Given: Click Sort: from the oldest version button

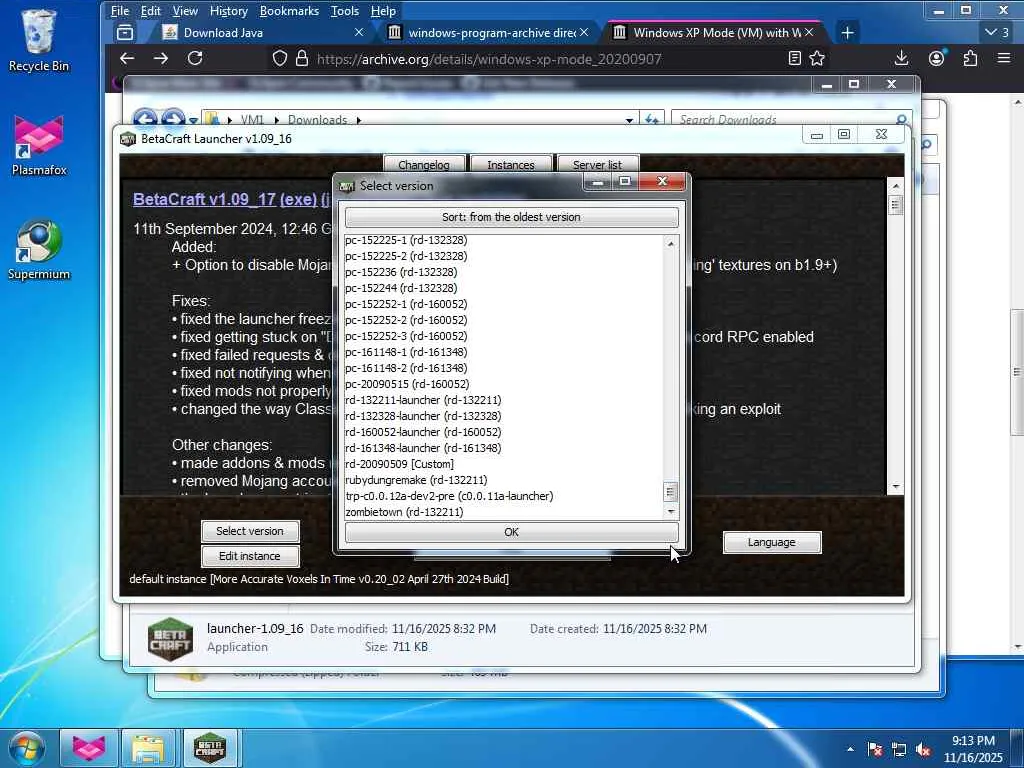Looking at the screenshot, I should click(x=511, y=217).
